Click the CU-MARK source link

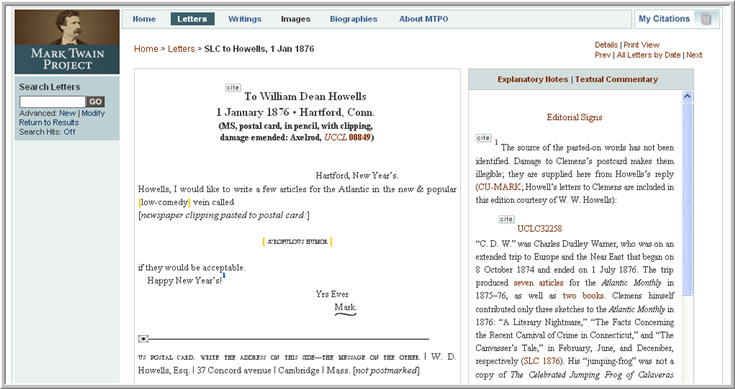pyautogui.click(x=499, y=187)
